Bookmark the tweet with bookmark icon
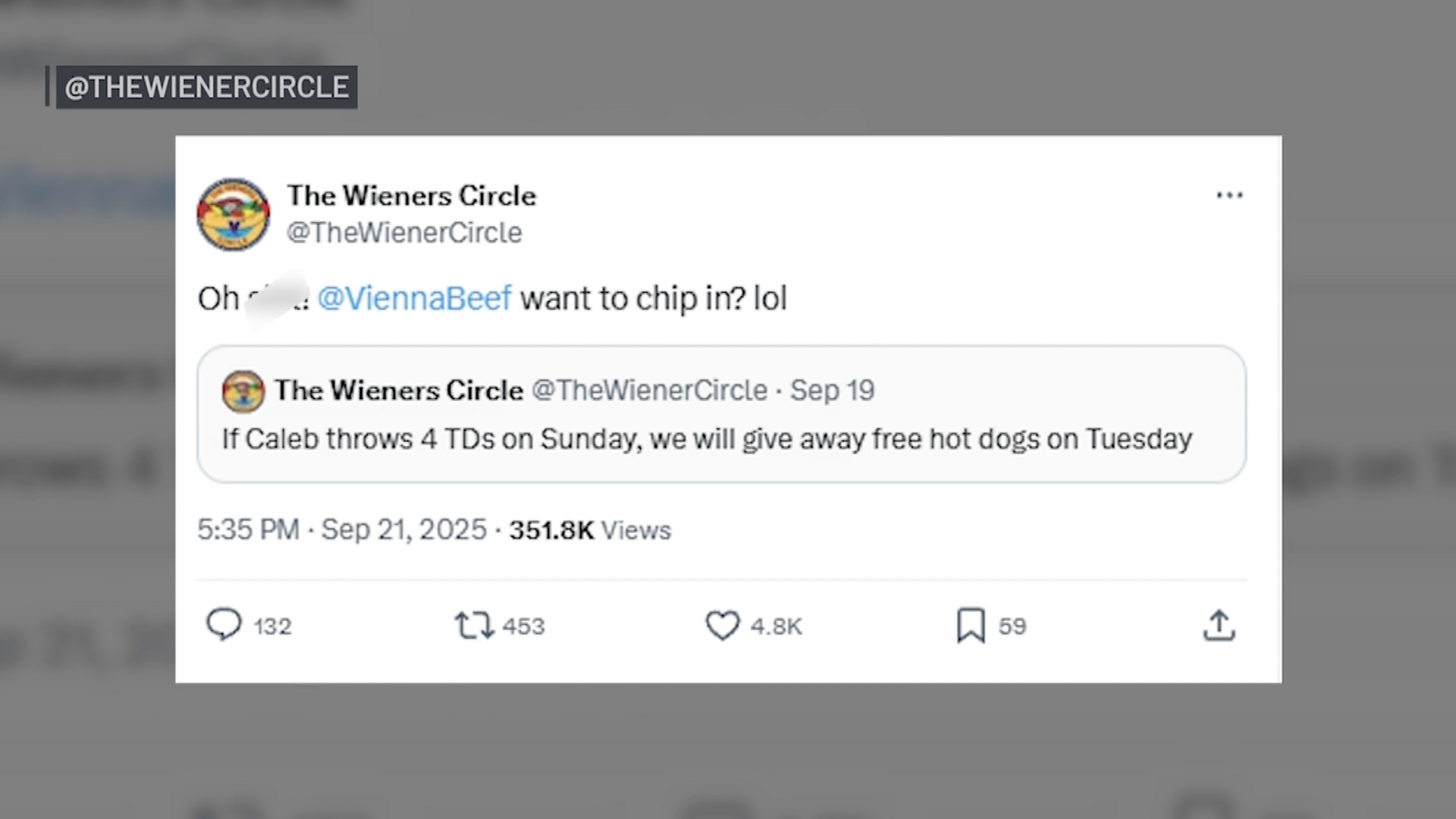Image resolution: width=1456 pixels, height=819 pixels. tap(971, 626)
